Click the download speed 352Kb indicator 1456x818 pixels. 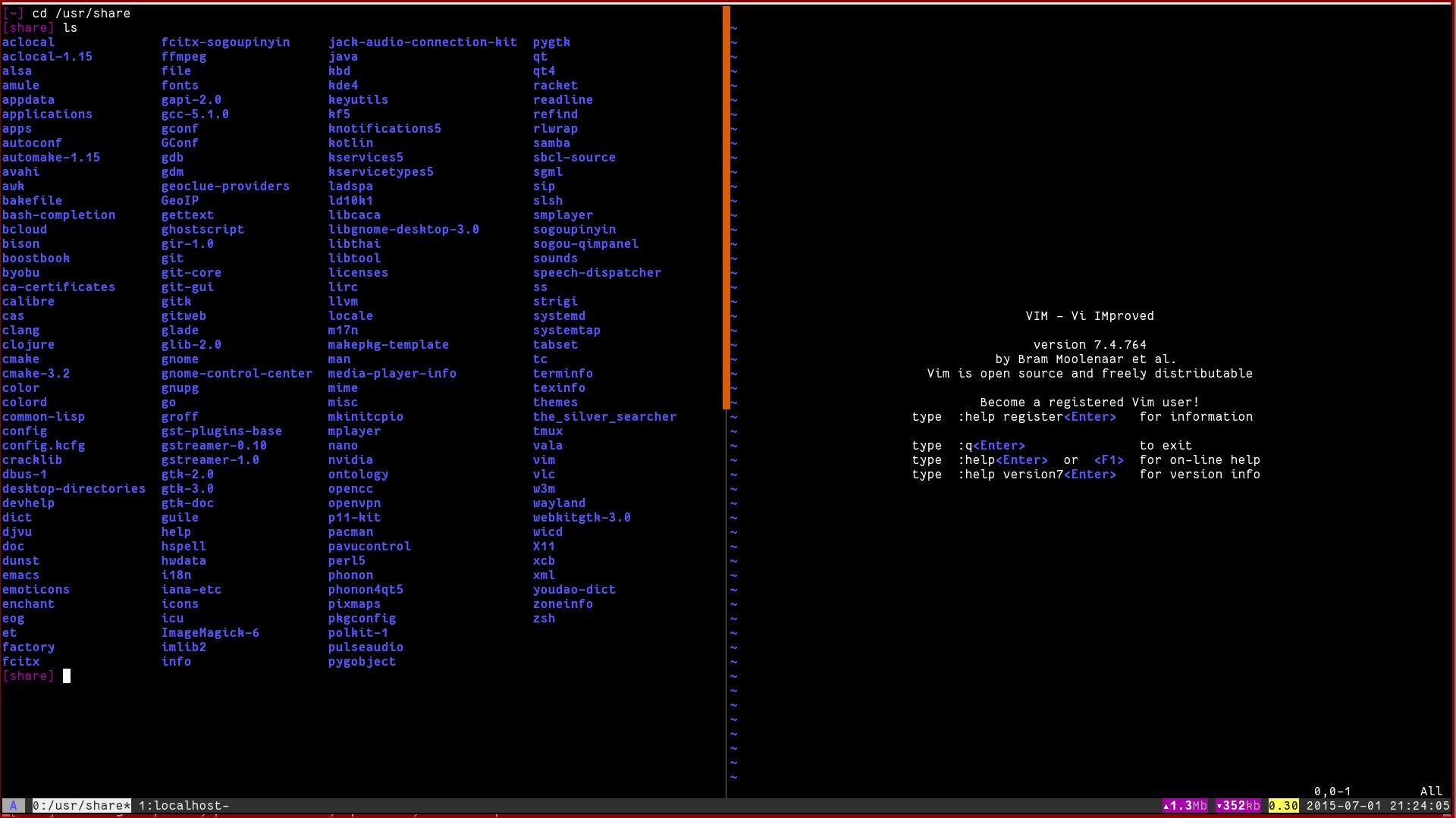point(1238,805)
